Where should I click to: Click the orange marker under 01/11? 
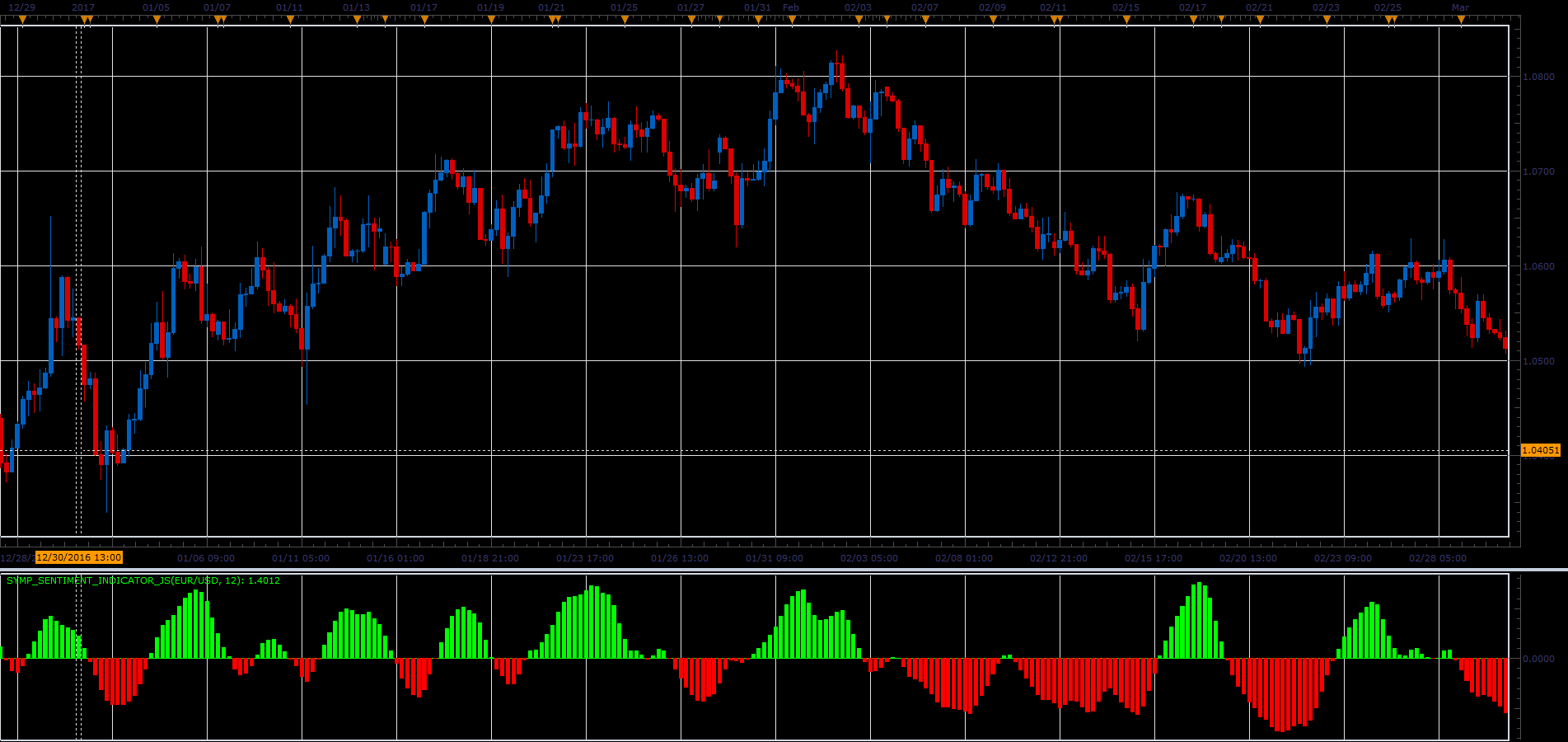tap(290, 20)
